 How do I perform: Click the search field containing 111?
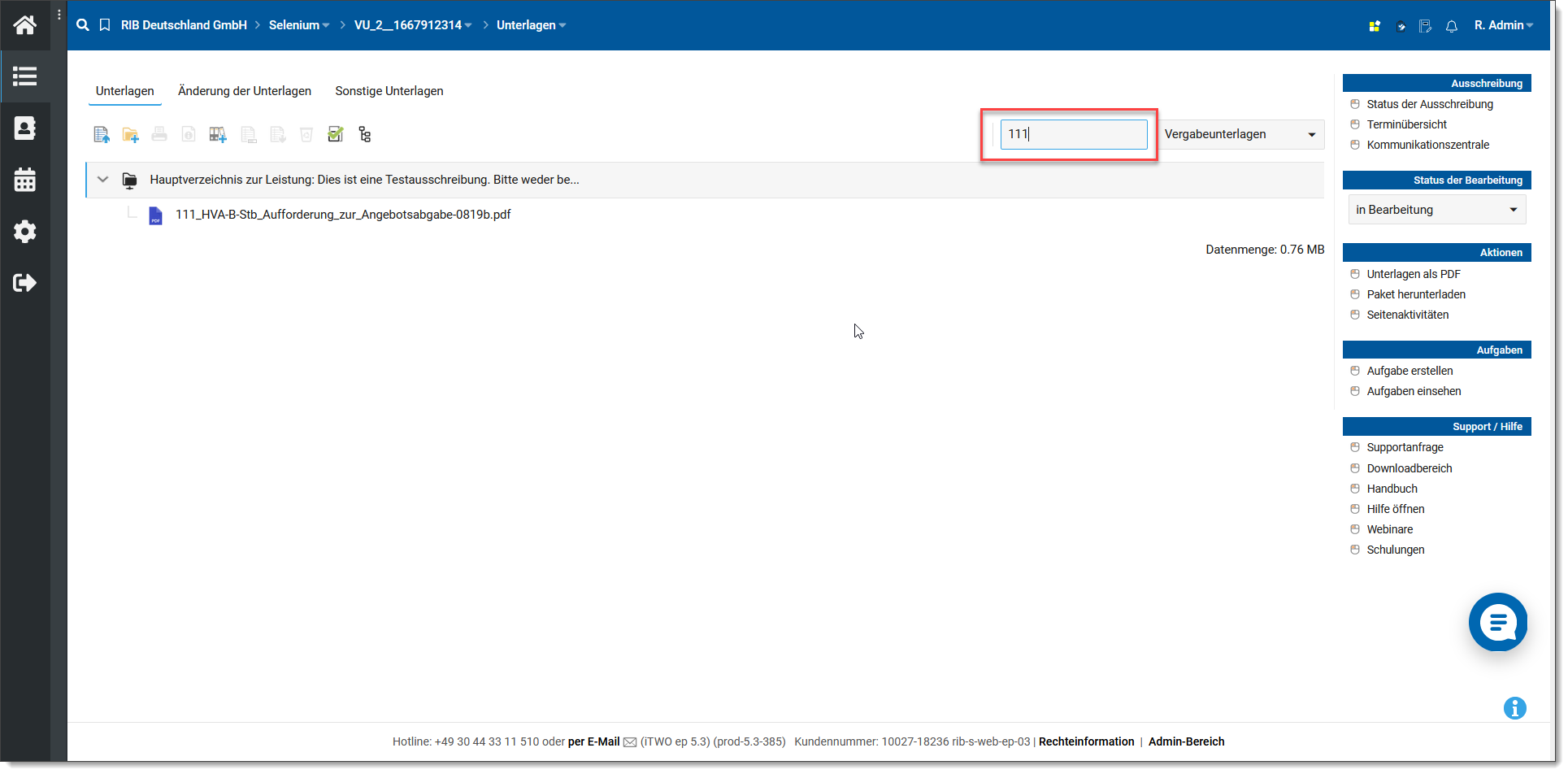click(x=1073, y=134)
